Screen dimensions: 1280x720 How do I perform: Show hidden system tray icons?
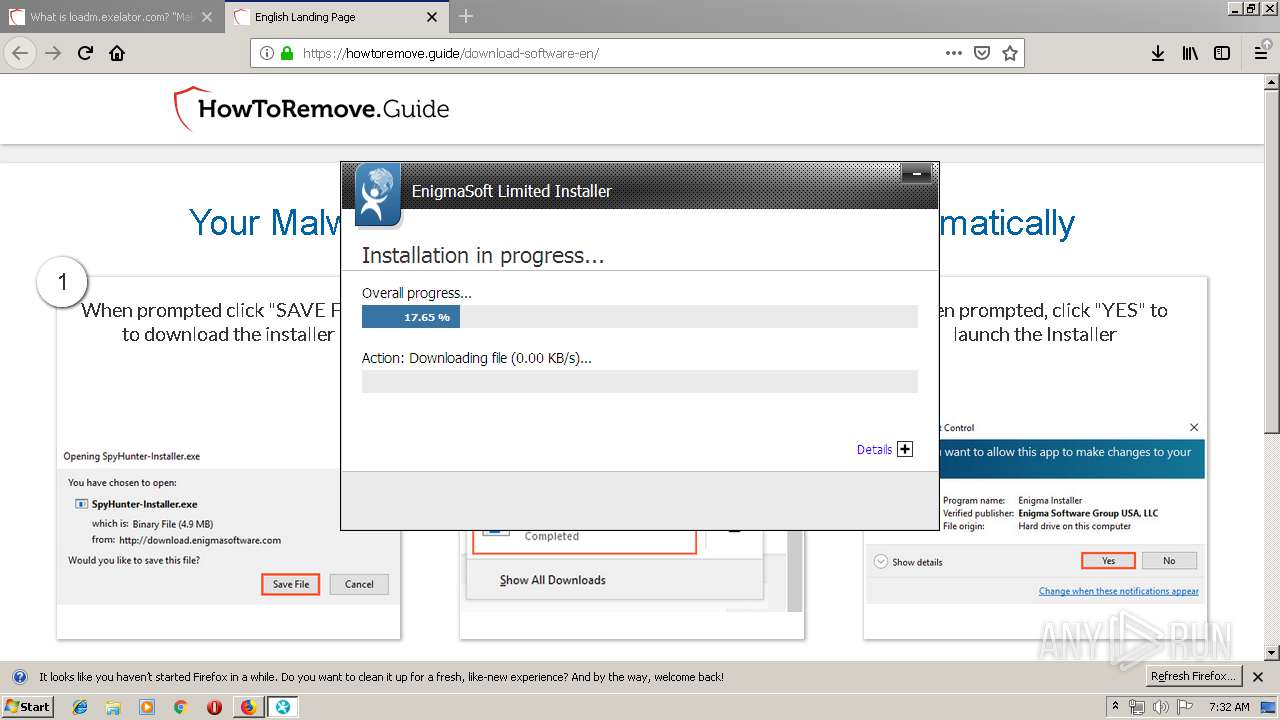1115,706
